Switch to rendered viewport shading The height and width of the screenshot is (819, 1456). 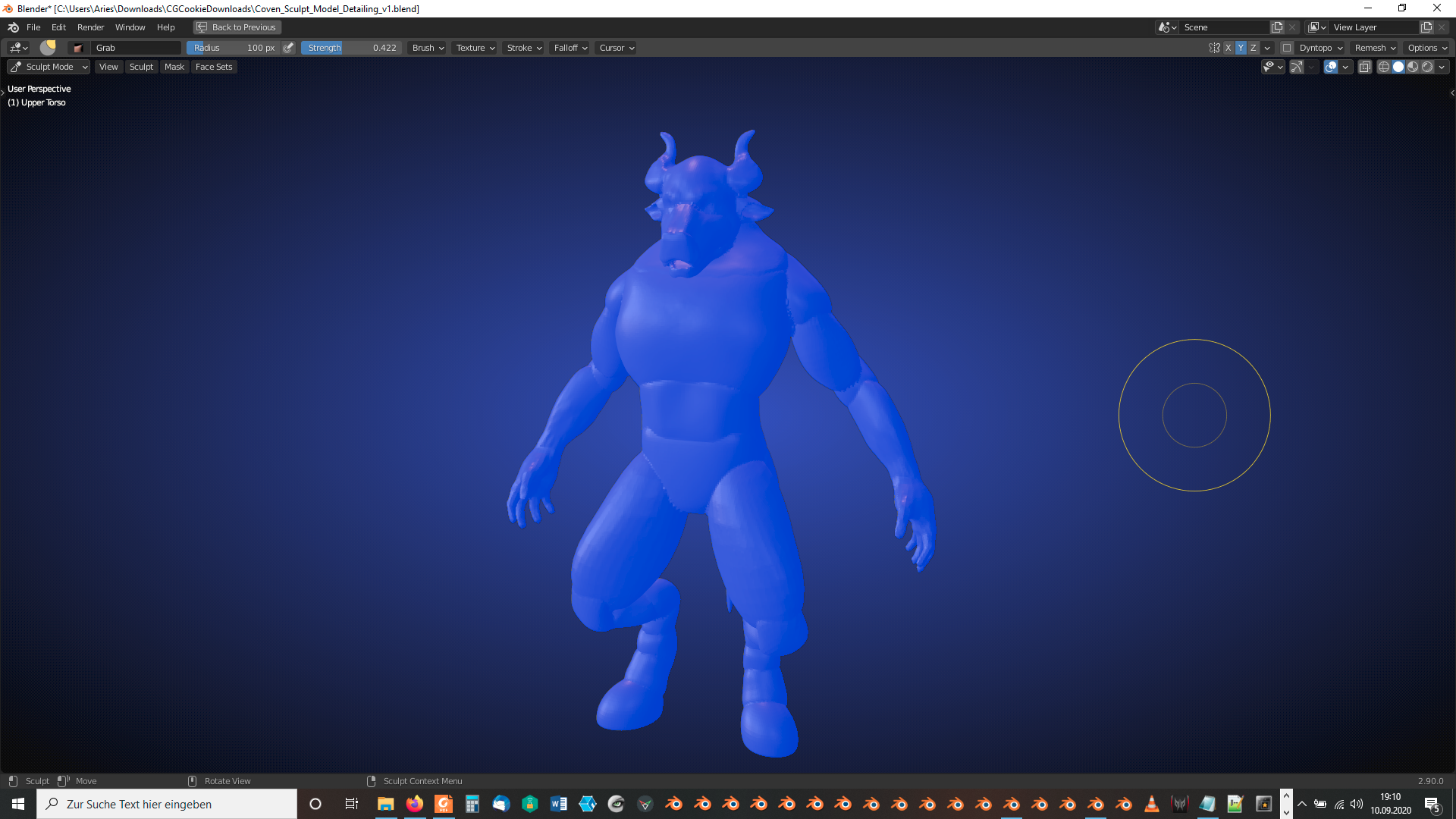(x=1427, y=67)
